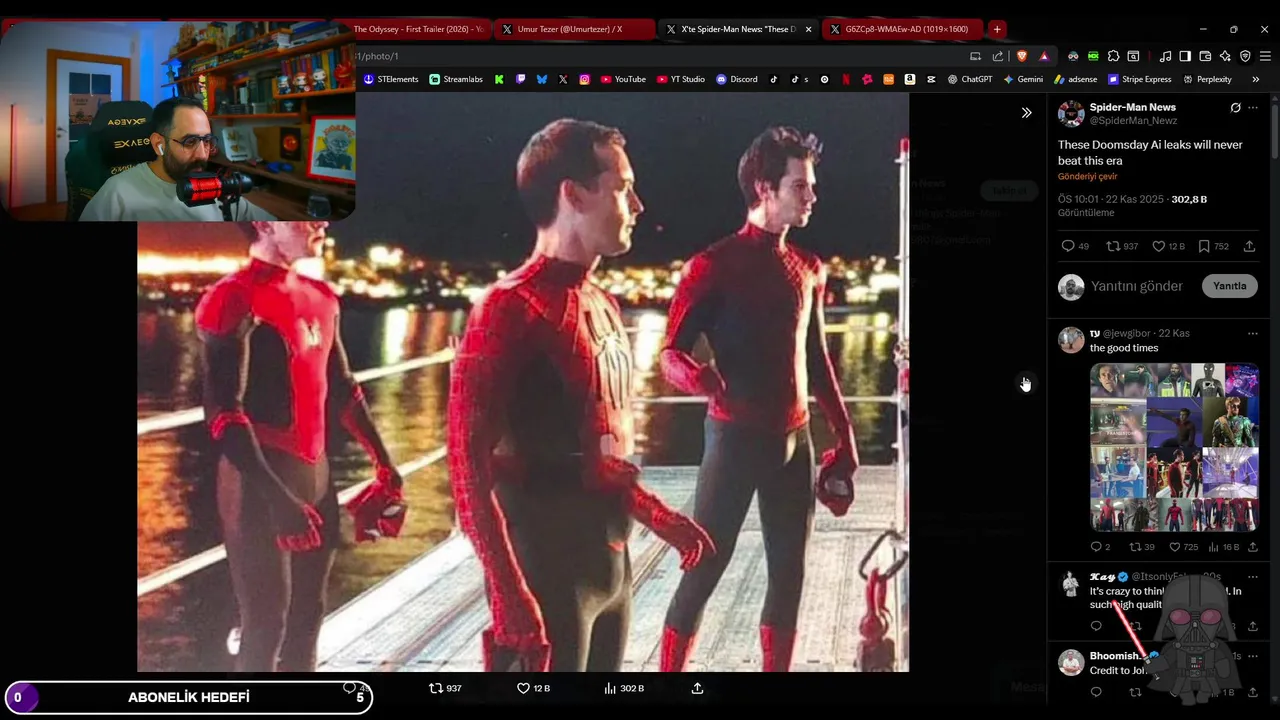1280x720 pixels.
Task: Repost icon showing 937 in sidebar
Action: click(1113, 246)
